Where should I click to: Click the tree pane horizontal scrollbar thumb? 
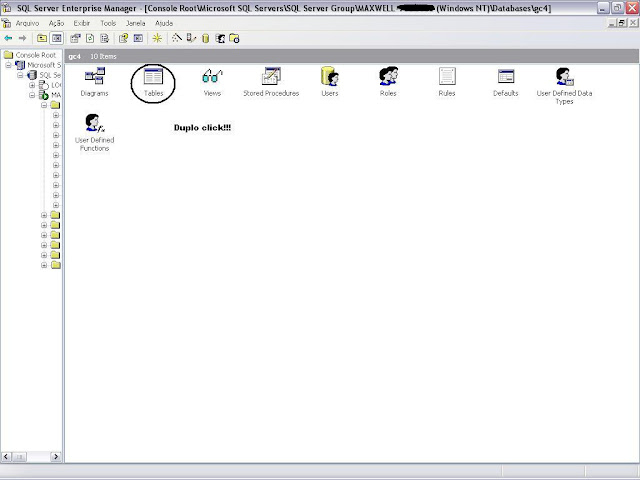pyautogui.click(x=19, y=457)
